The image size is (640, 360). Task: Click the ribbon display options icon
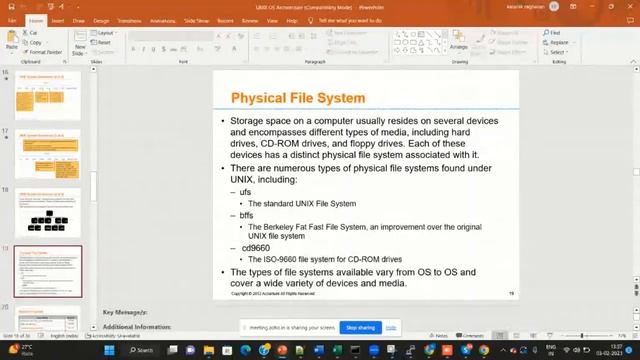coord(573,7)
